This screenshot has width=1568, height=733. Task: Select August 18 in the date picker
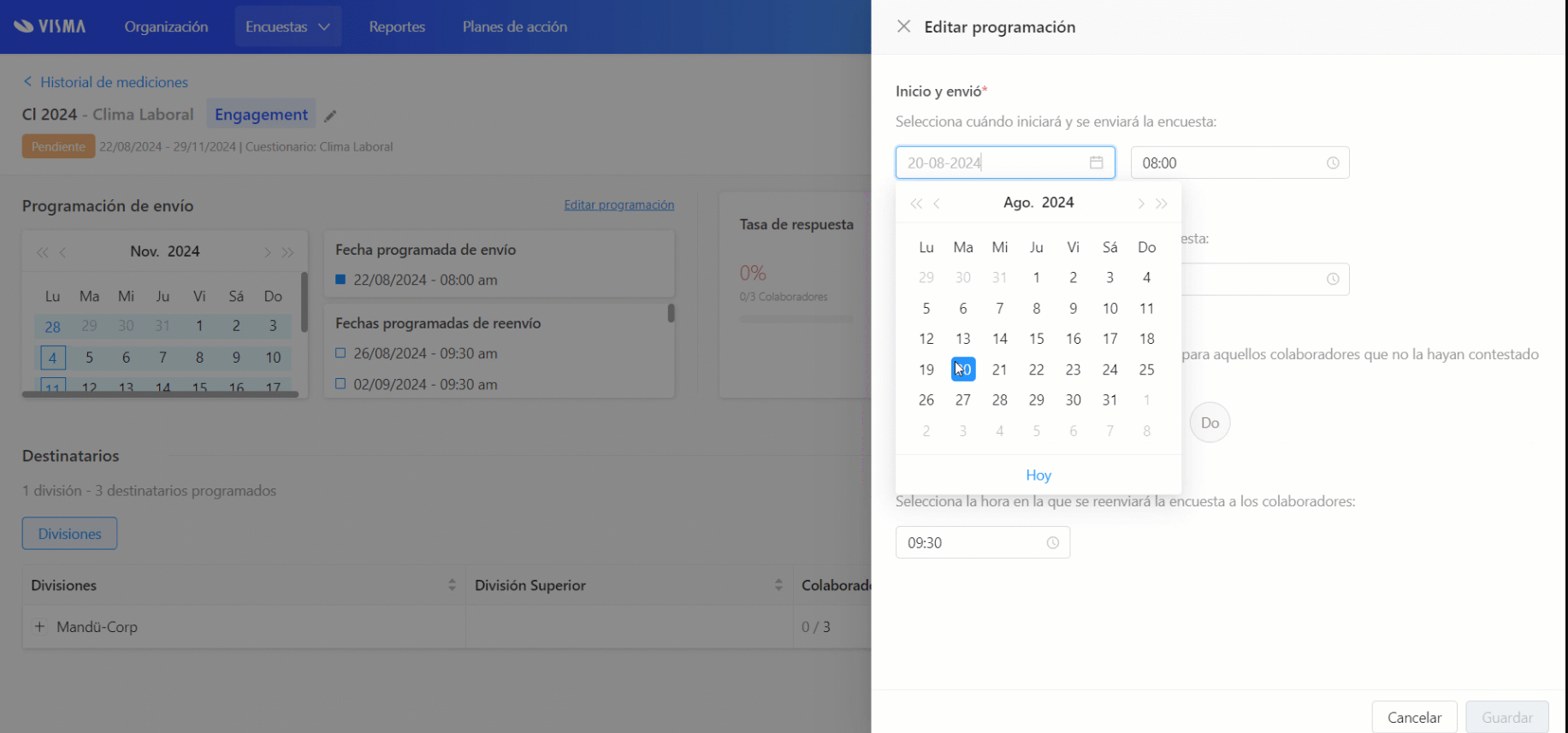point(1147,339)
